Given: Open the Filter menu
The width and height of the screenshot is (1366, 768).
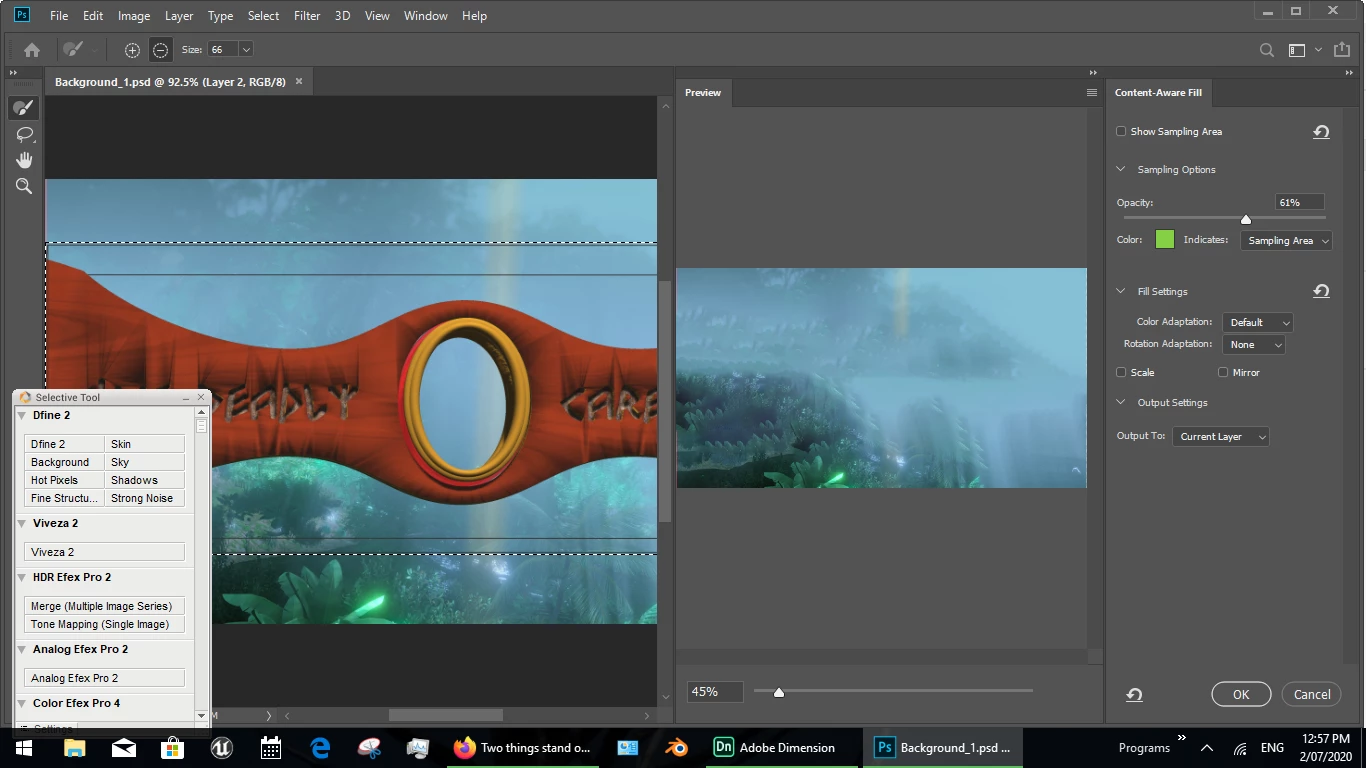Looking at the screenshot, I should pos(307,15).
